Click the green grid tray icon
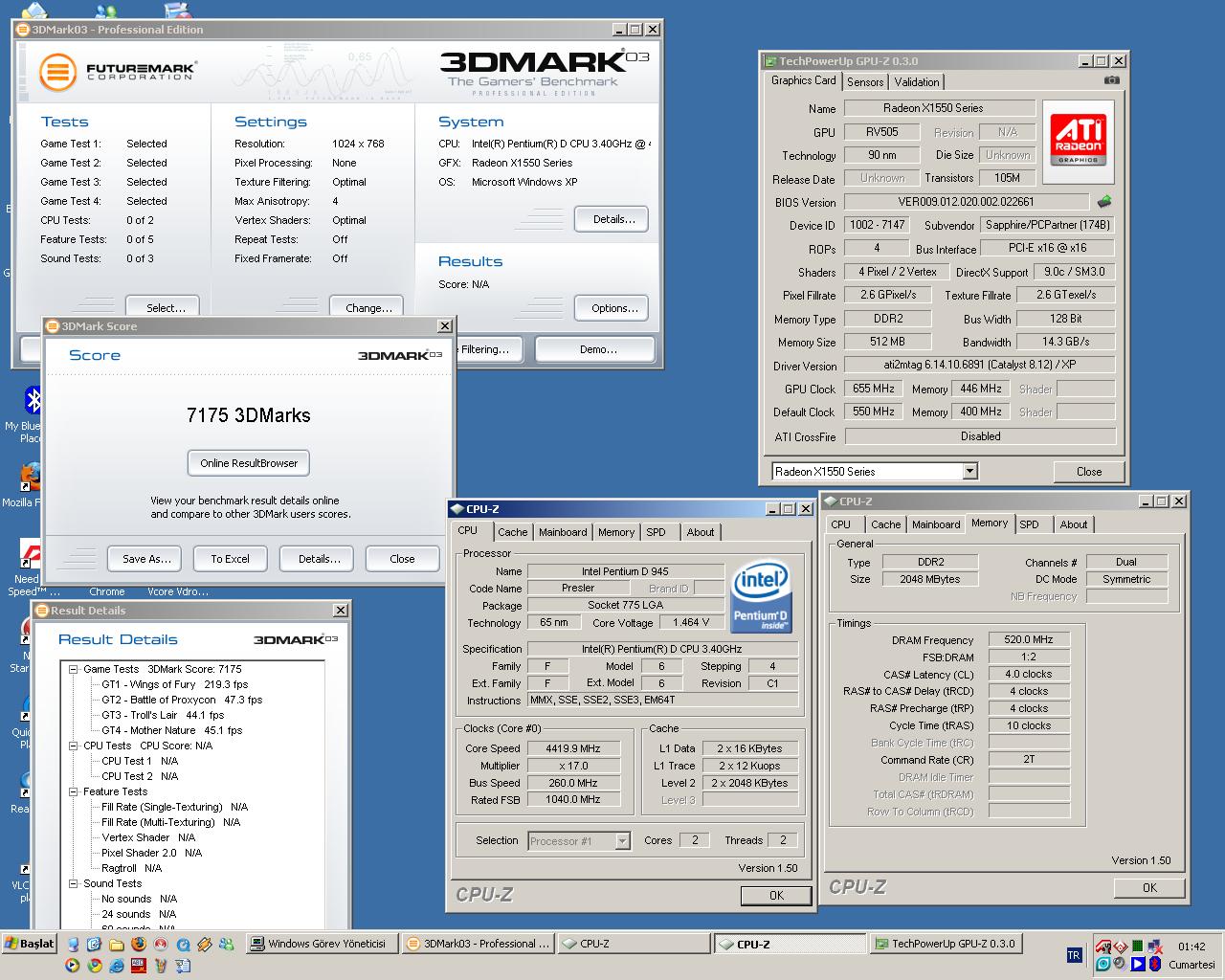The height and width of the screenshot is (980, 1225). click(1138, 947)
